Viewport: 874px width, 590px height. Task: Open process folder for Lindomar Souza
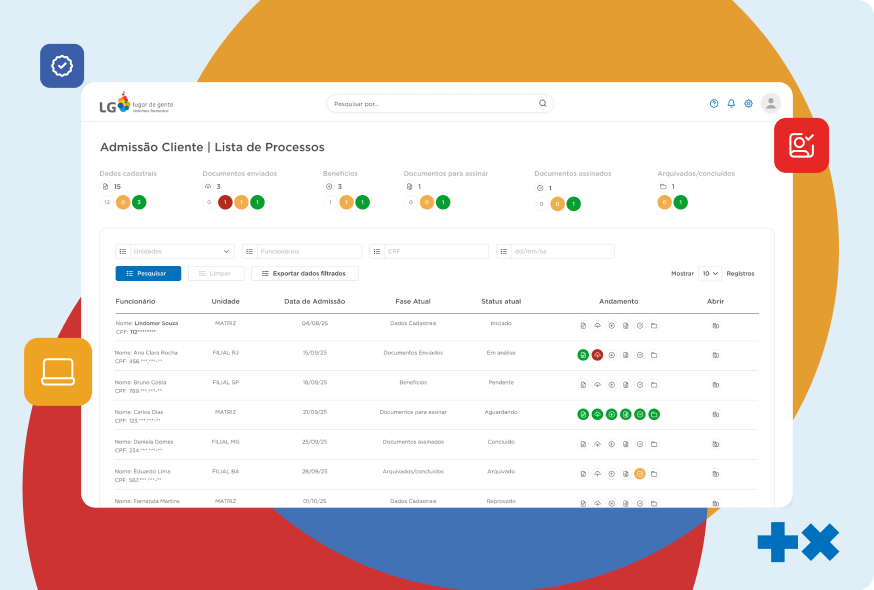pos(715,326)
